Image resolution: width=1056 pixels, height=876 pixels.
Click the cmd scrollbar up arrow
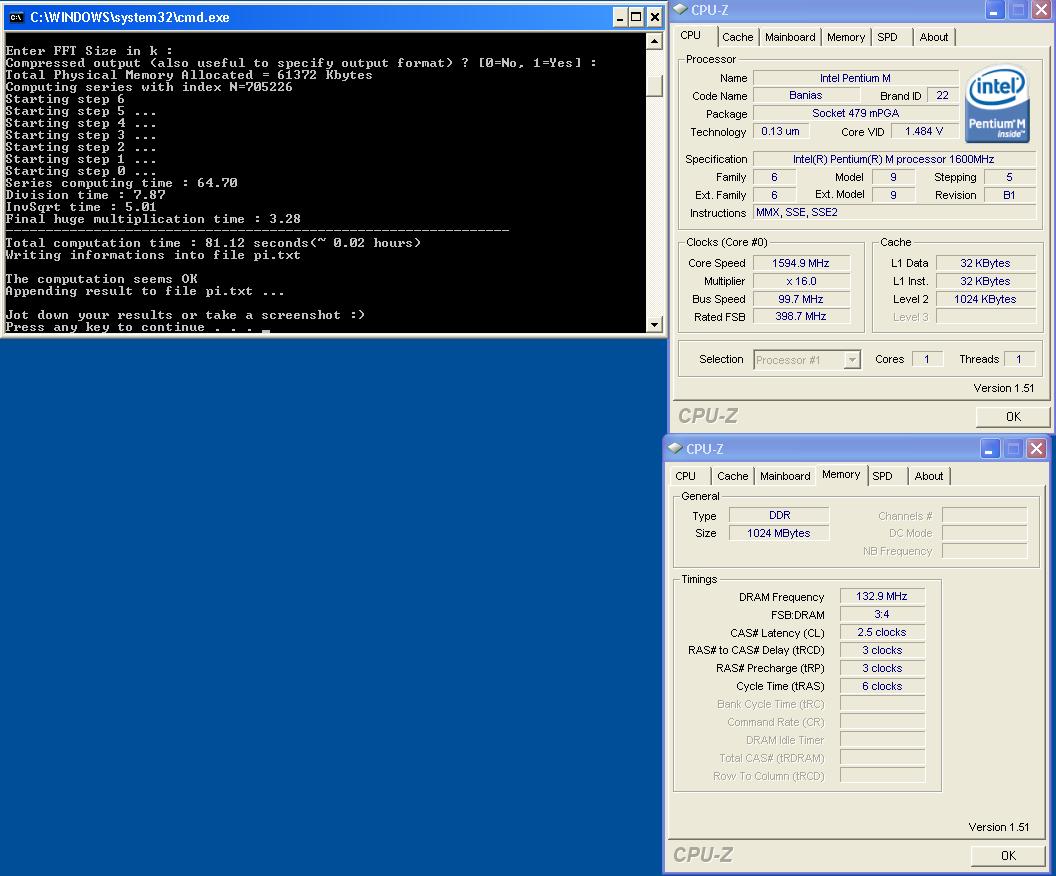[x=654, y=42]
